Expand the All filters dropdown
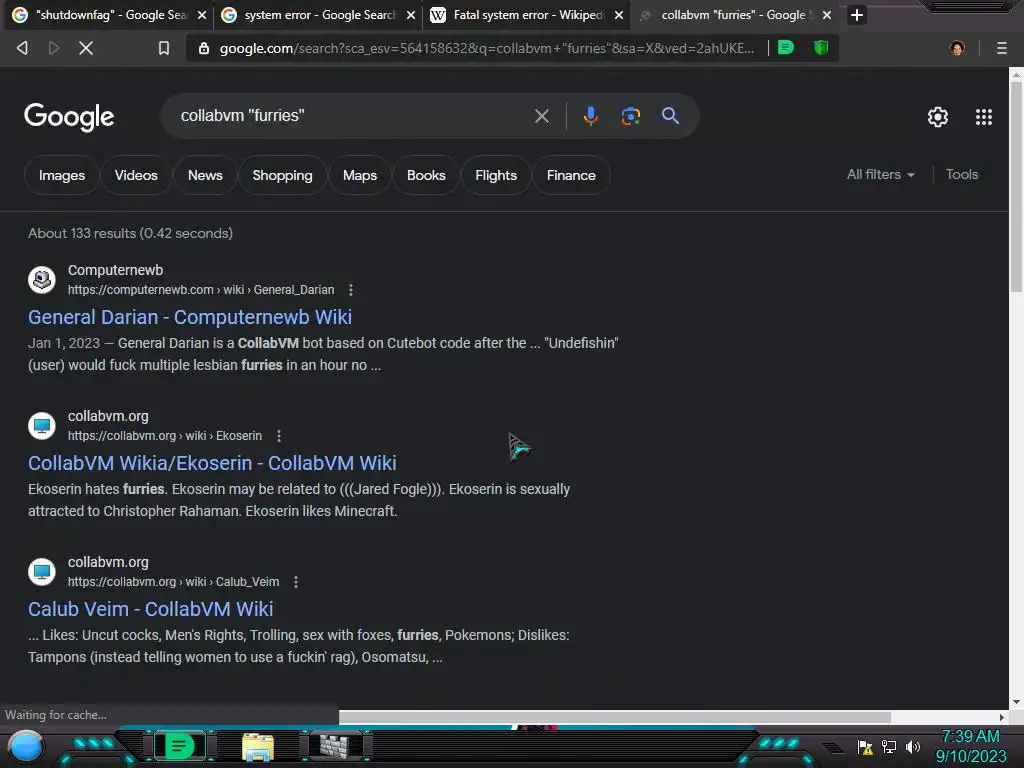Image resolution: width=1024 pixels, height=768 pixels. [880, 174]
